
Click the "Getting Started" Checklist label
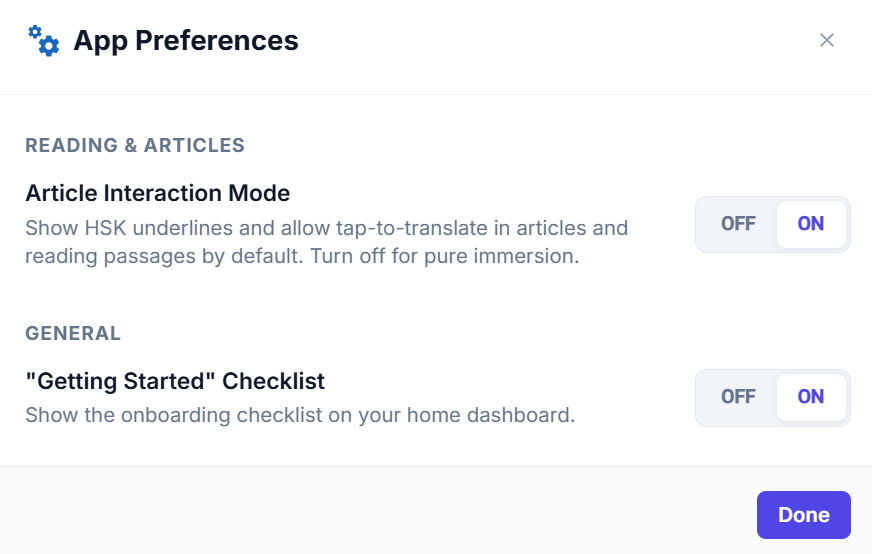point(175,382)
